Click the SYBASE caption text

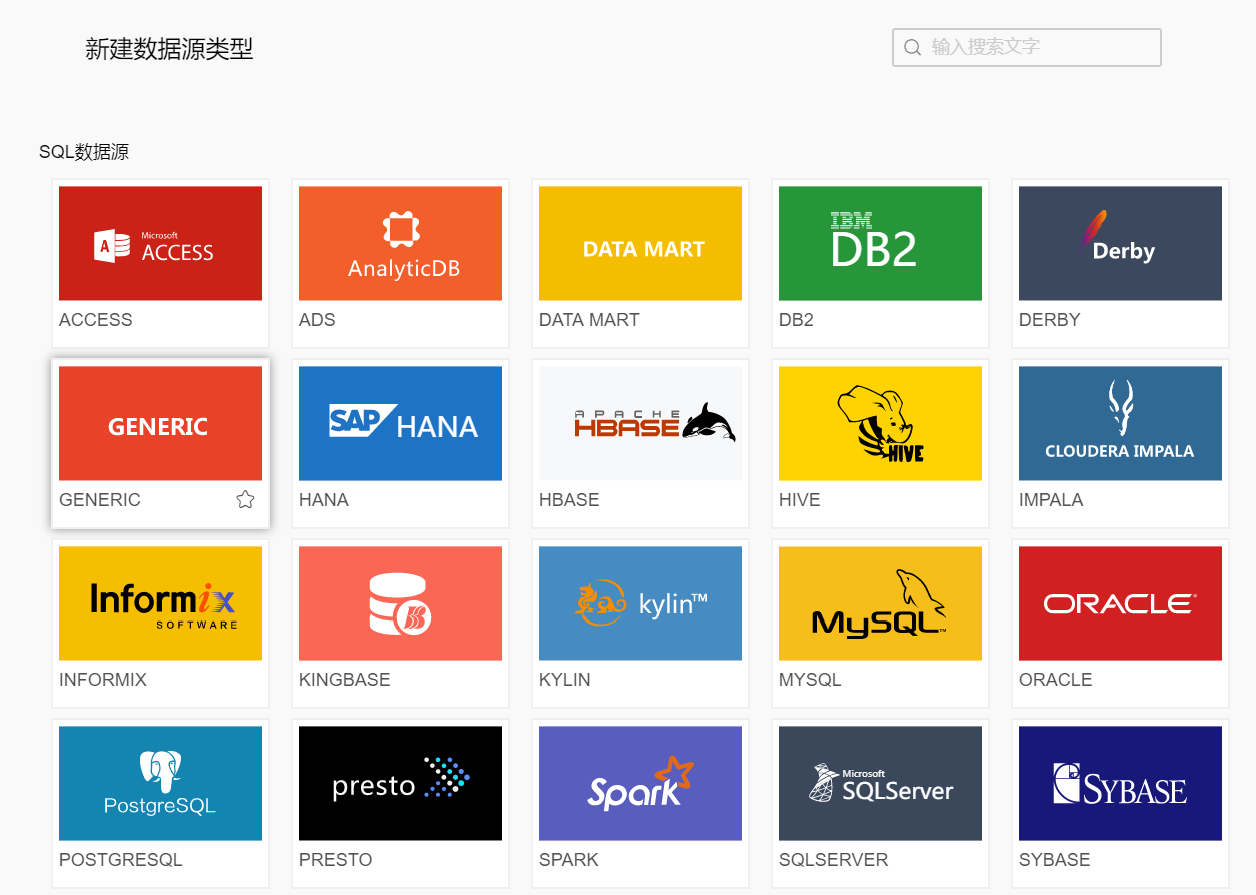(1055, 860)
